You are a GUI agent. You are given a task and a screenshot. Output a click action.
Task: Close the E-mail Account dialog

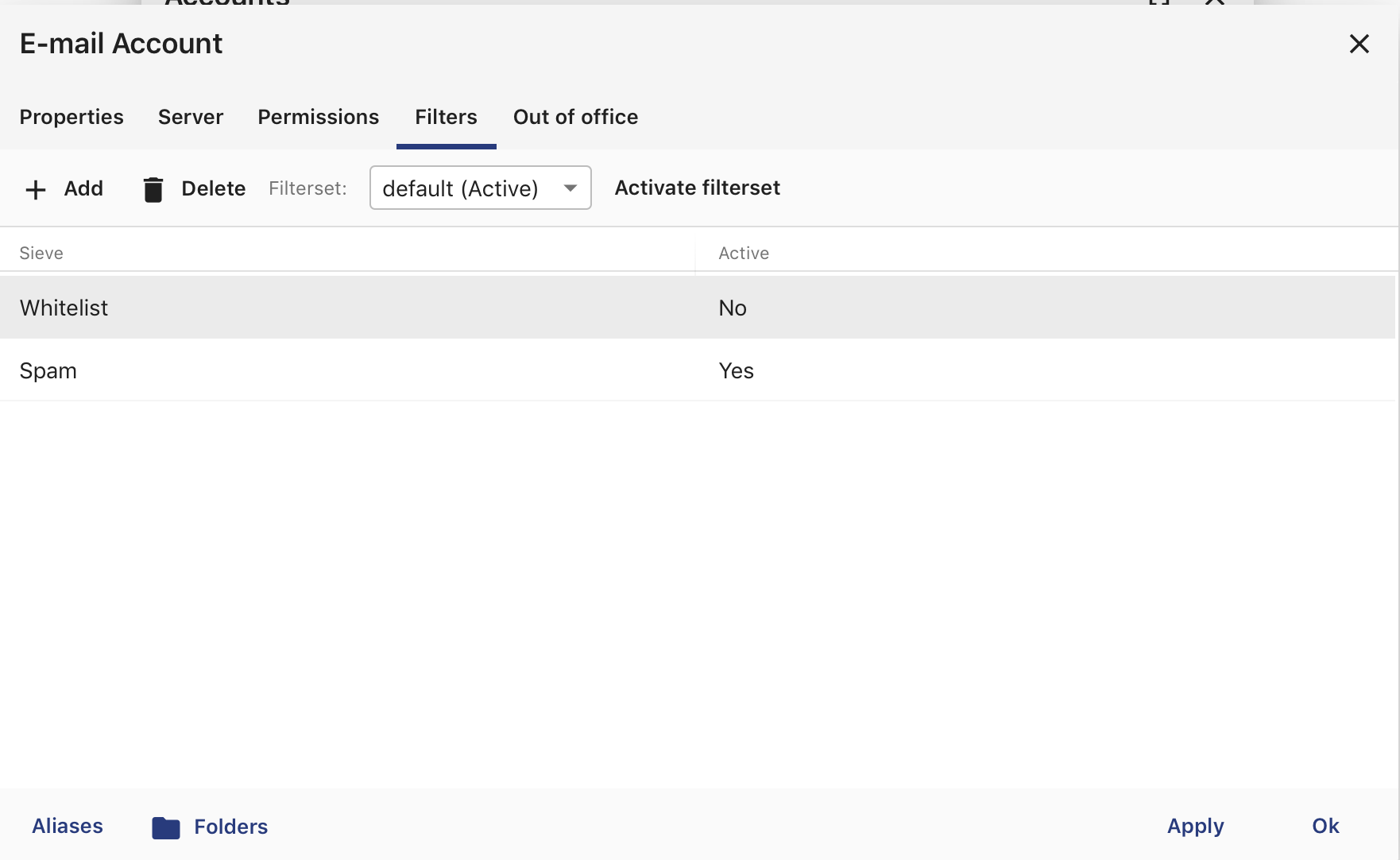click(1359, 44)
